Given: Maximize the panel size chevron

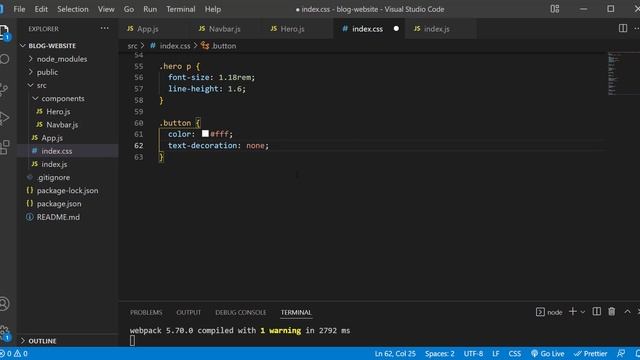Looking at the screenshot, I should [x=627, y=312].
